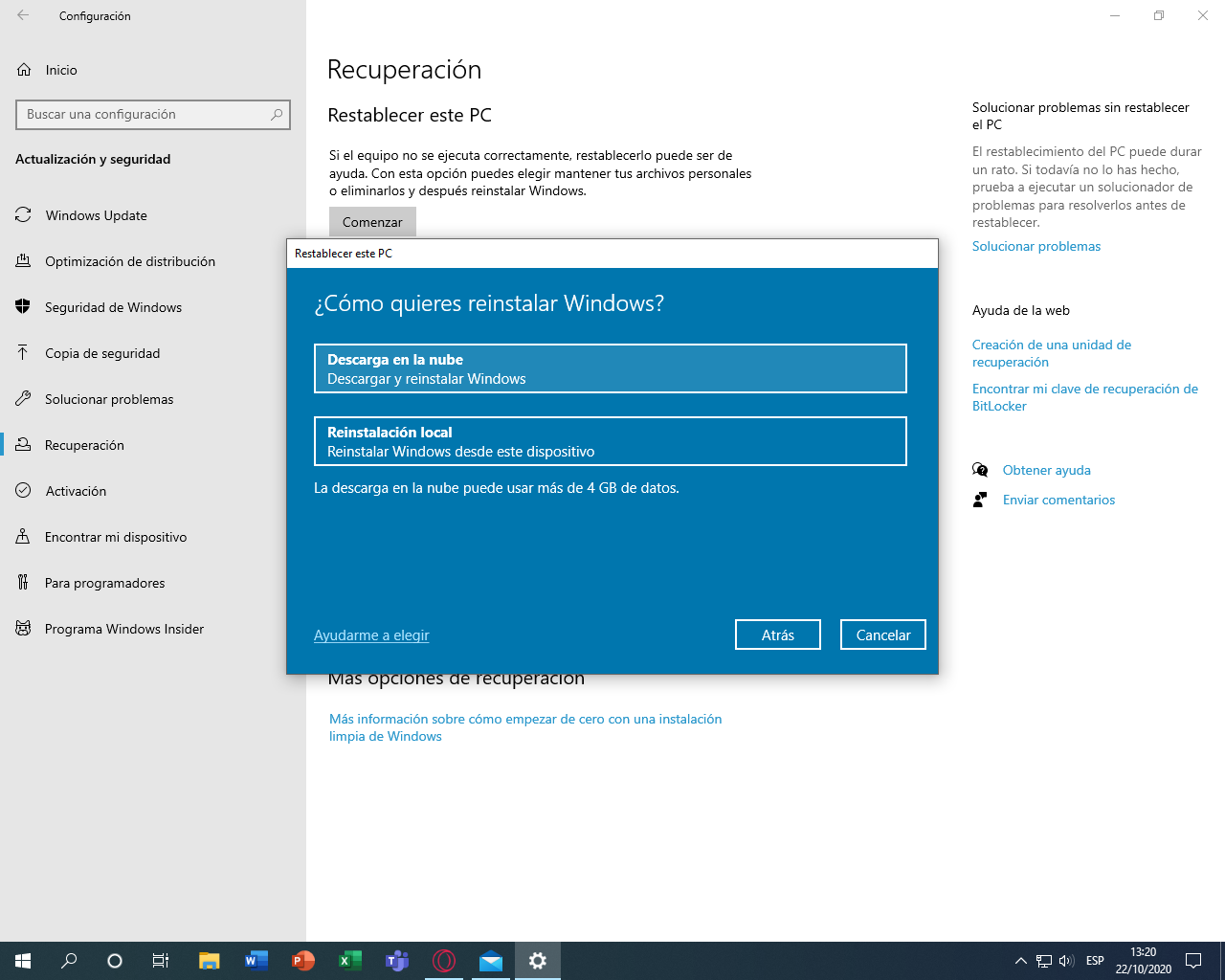
Task: Launch Microsoft Teams from taskbar
Action: pos(396,961)
